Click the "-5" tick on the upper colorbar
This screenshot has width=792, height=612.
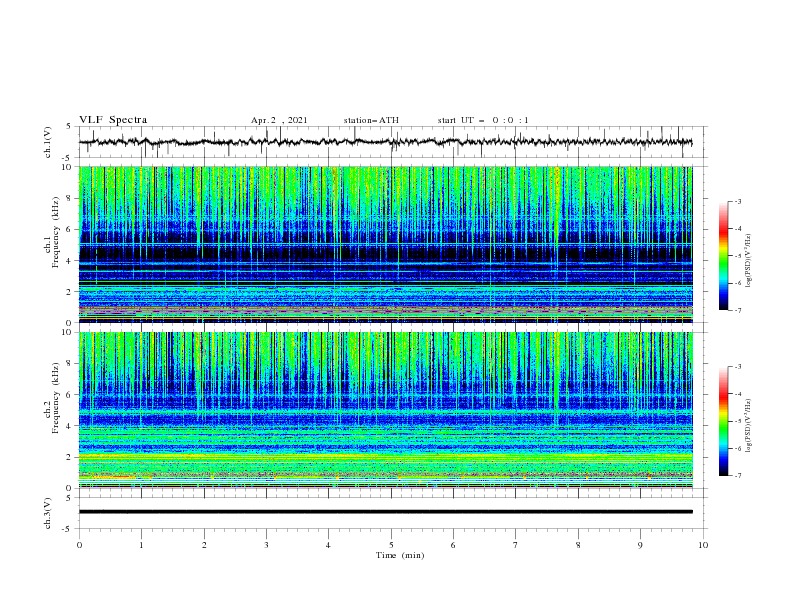[737, 256]
